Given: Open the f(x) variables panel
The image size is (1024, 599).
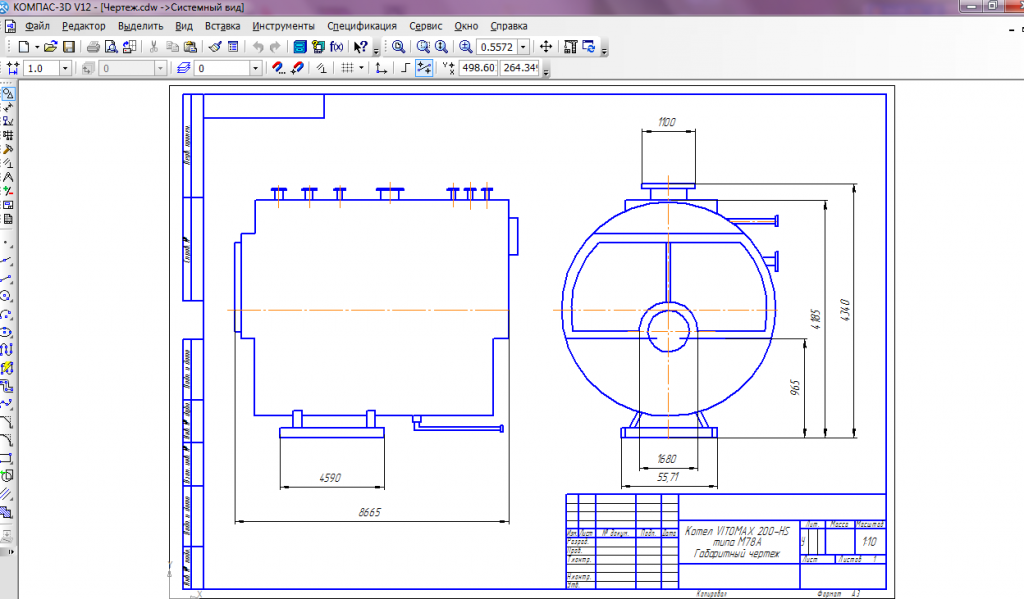Looking at the screenshot, I should click(x=336, y=47).
